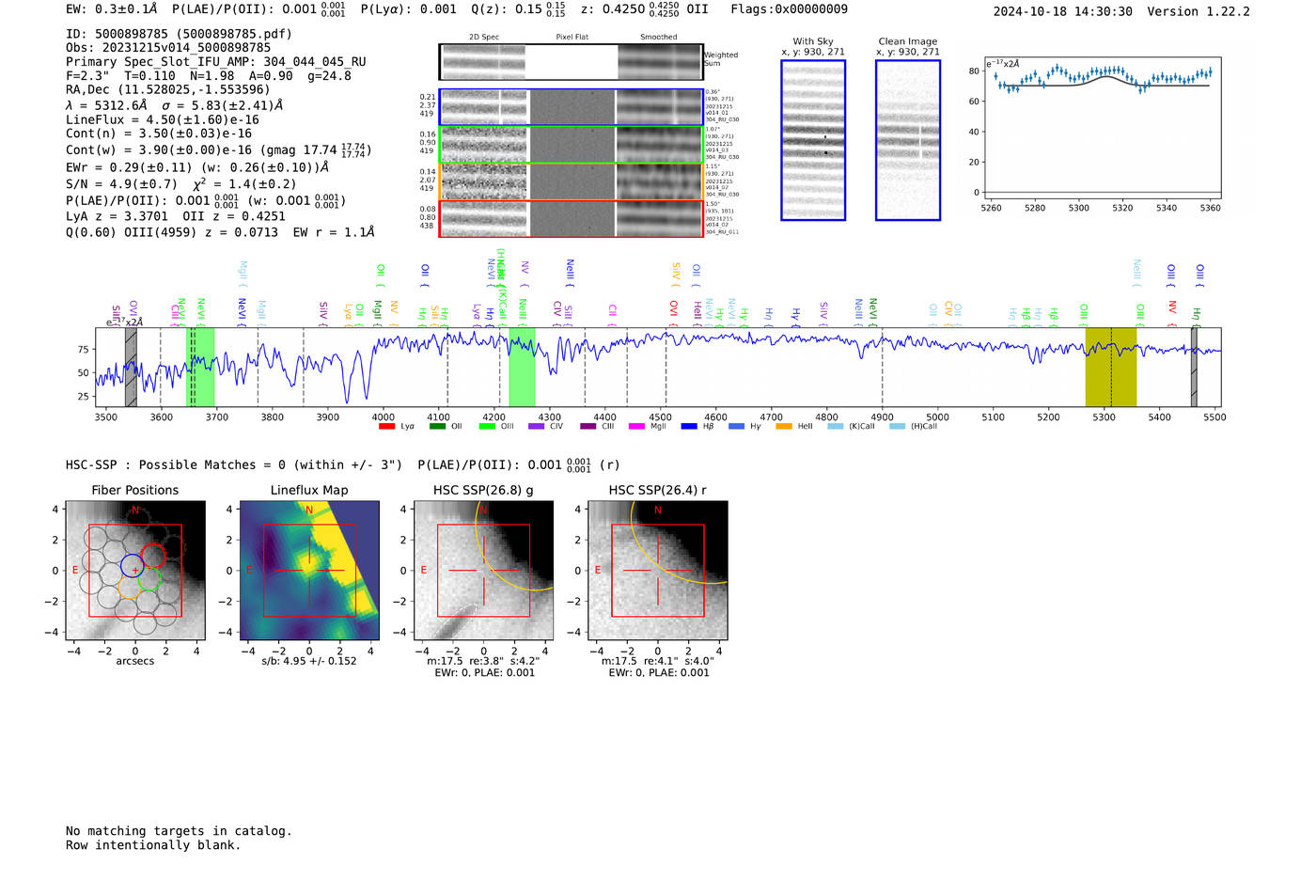Click the F=2.3" T=0.110 parameters line
The height and width of the screenshot is (896, 1316).
(209, 76)
